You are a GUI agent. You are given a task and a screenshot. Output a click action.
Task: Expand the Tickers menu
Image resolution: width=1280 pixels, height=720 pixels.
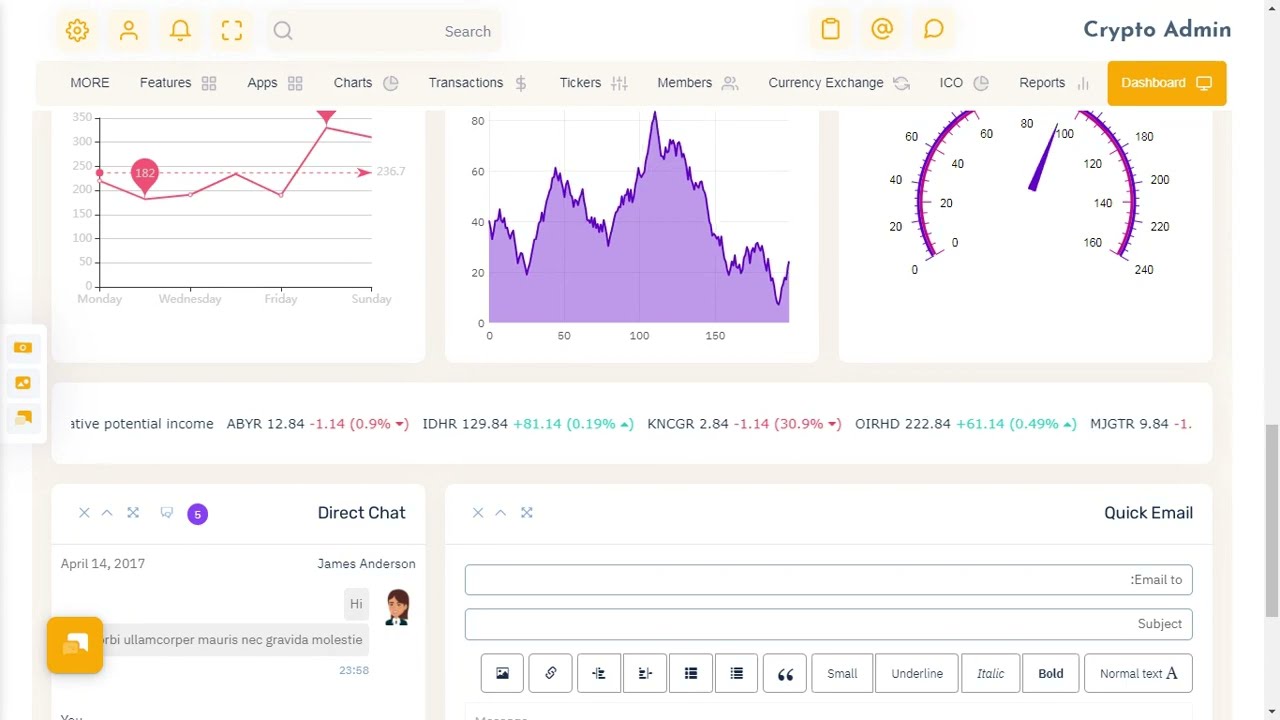[593, 83]
